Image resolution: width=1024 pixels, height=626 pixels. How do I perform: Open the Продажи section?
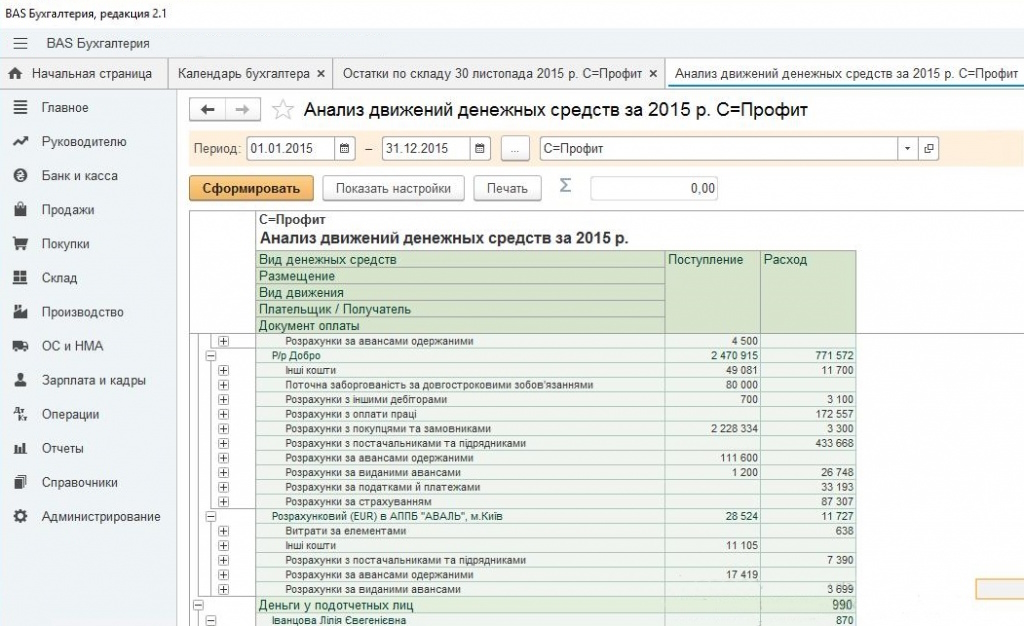tap(67, 210)
